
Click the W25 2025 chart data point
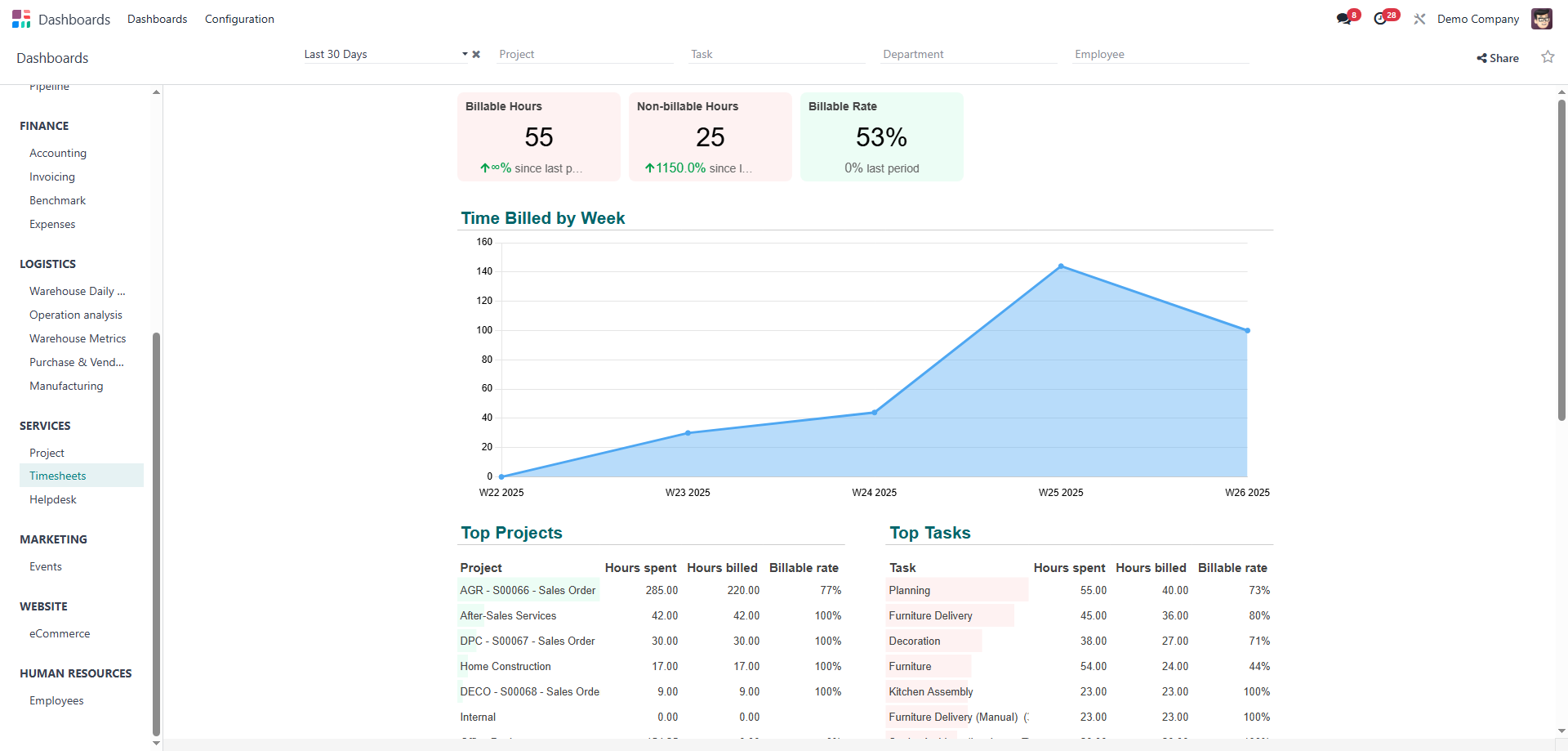(1061, 266)
